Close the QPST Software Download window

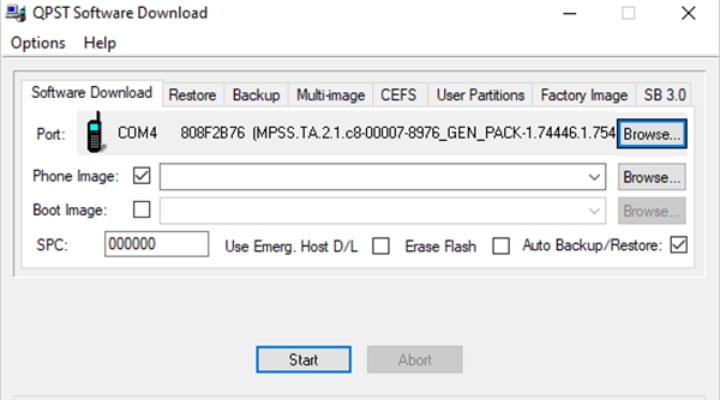(x=688, y=13)
